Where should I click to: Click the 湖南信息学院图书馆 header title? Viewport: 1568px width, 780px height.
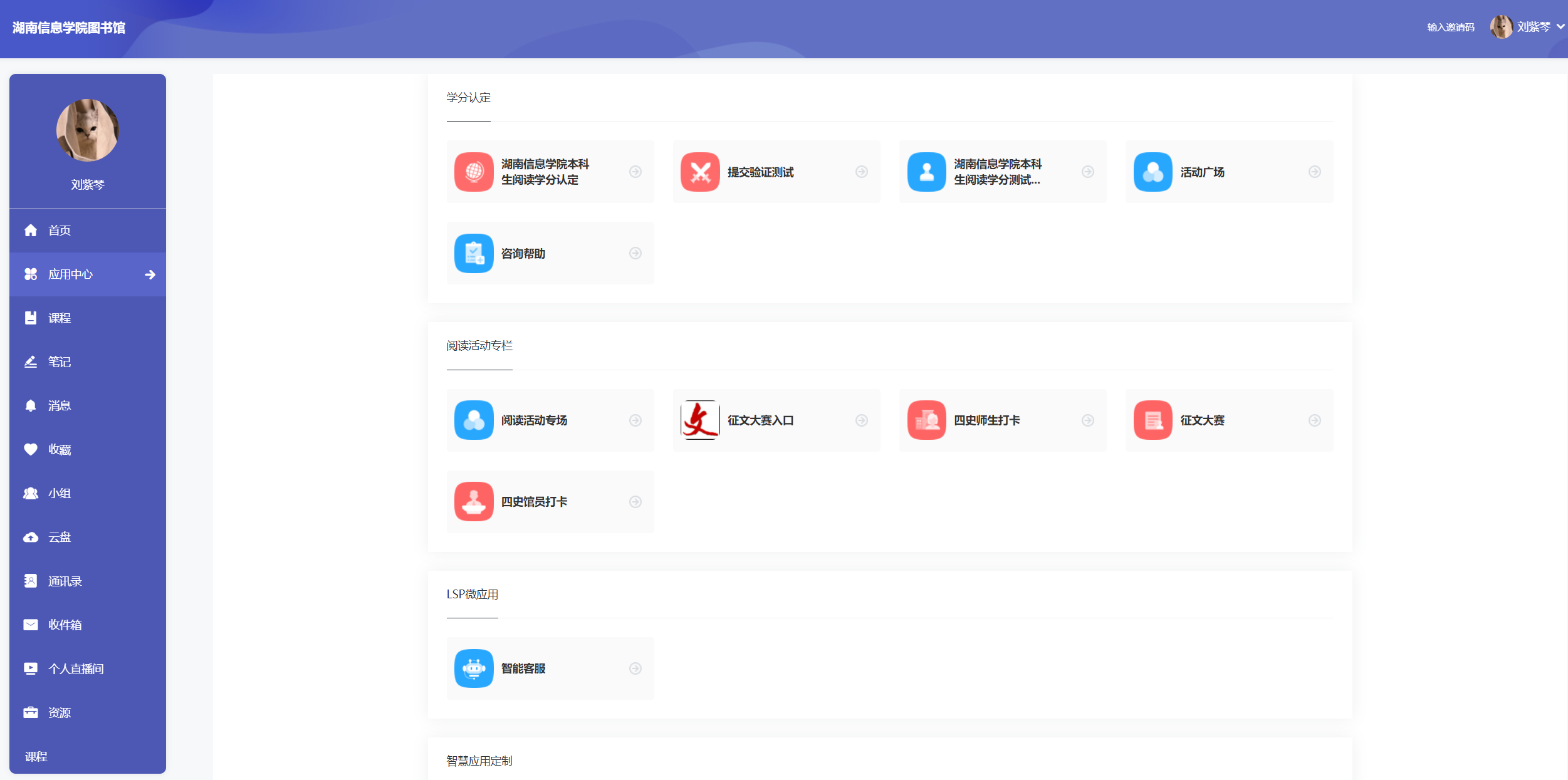(x=69, y=28)
